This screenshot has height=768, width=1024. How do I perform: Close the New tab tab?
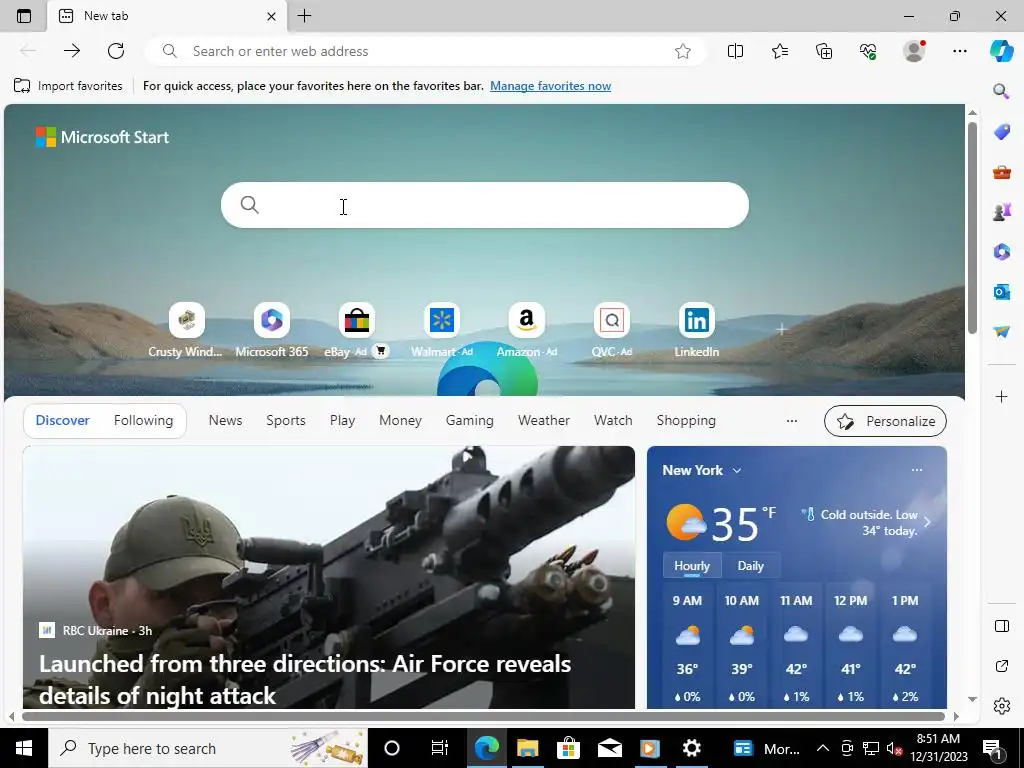pyautogui.click(x=271, y=16)
